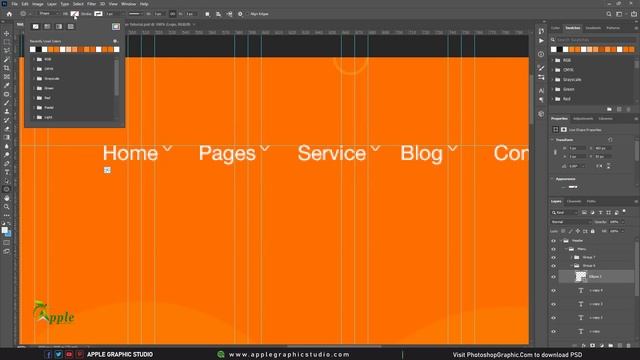This screenshot has height=360, width=640.
Task: Select the Move tool
Action: point(7,33)
